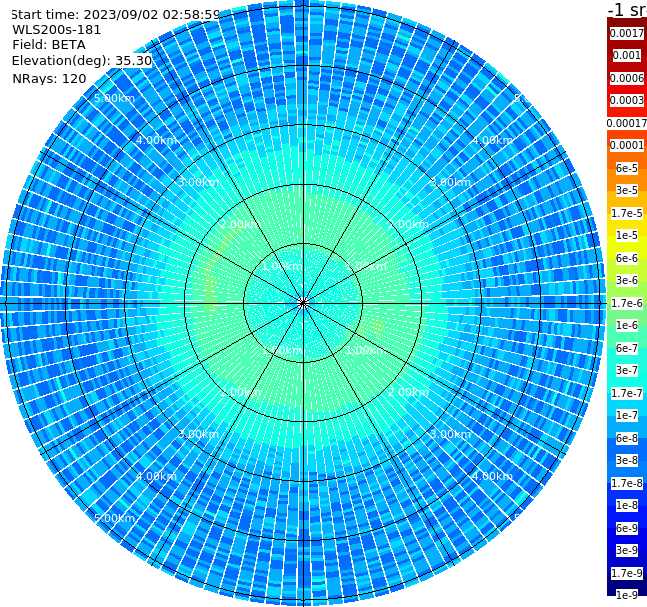Select the 1e-5 colorbar label
Screen dimensions: 647x607
(x=627, y=235)
